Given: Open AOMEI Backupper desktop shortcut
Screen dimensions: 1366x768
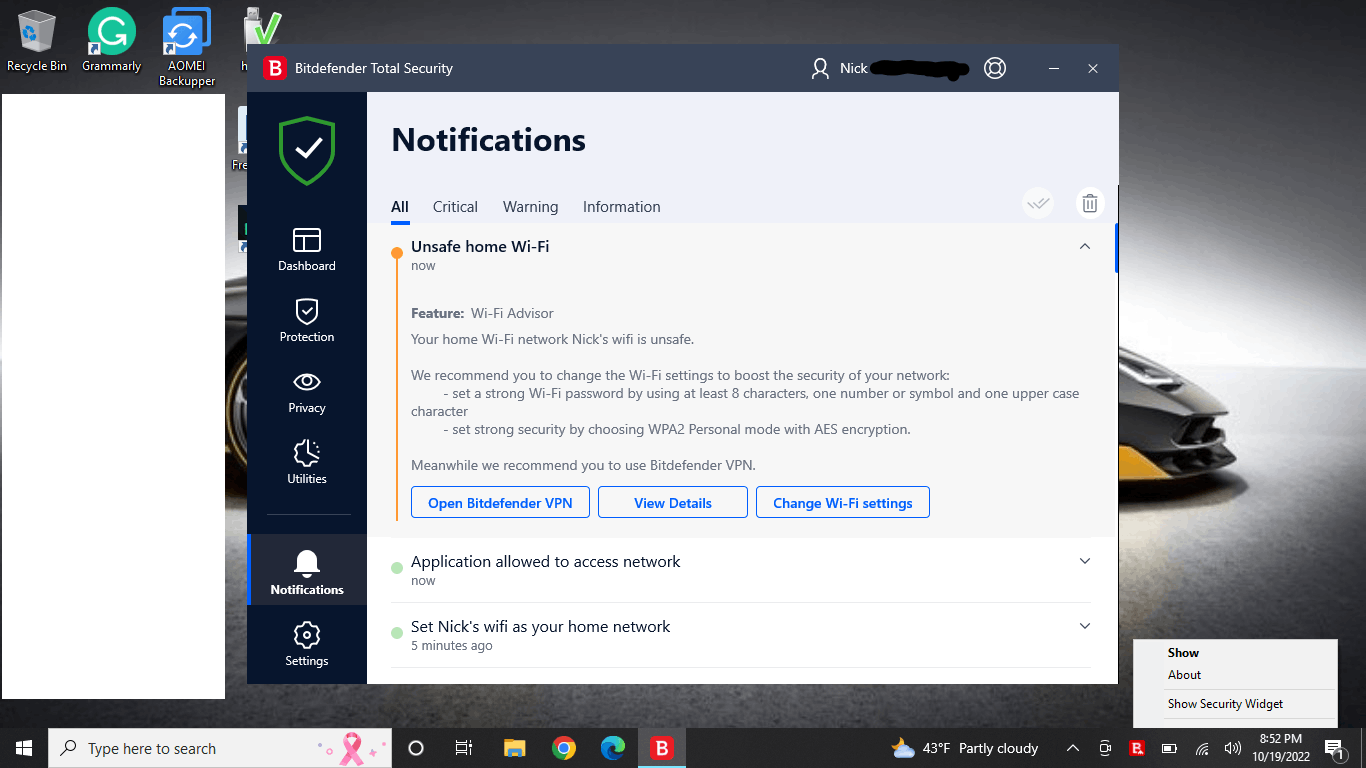Looking at the screenshot, I should [187, 47].
